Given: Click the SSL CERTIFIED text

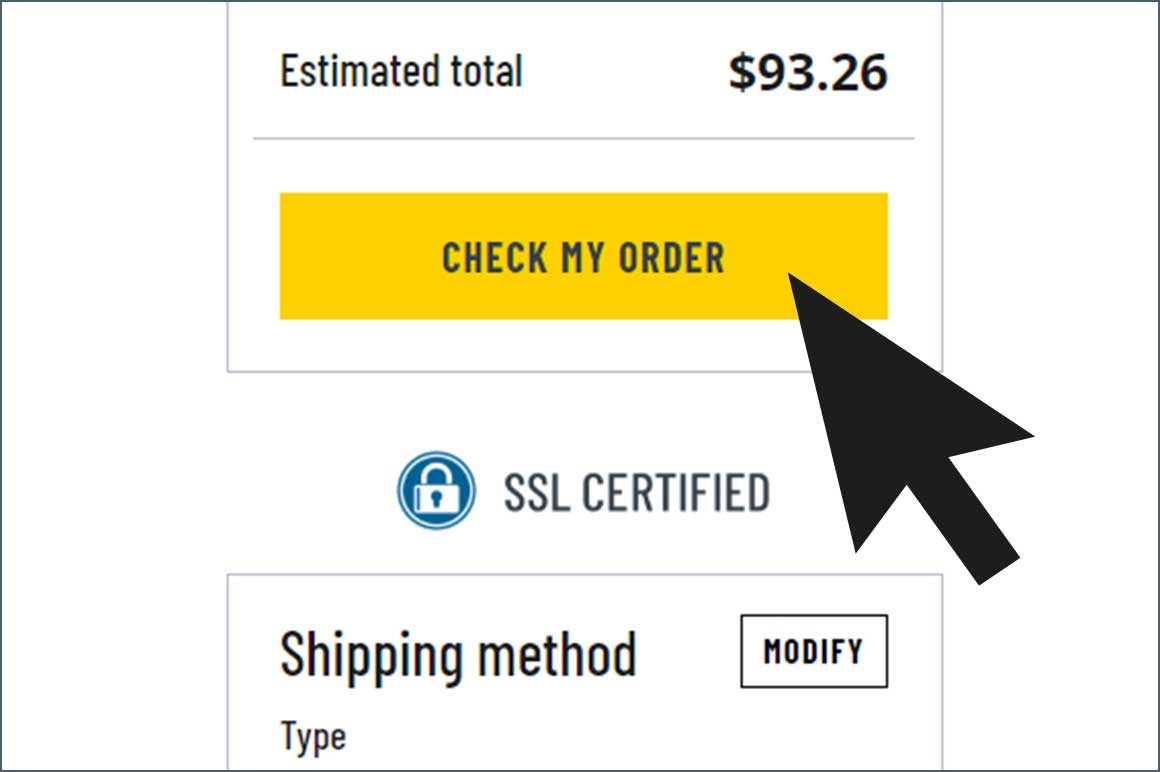Looking at the screenshot, I should [636, 492].
